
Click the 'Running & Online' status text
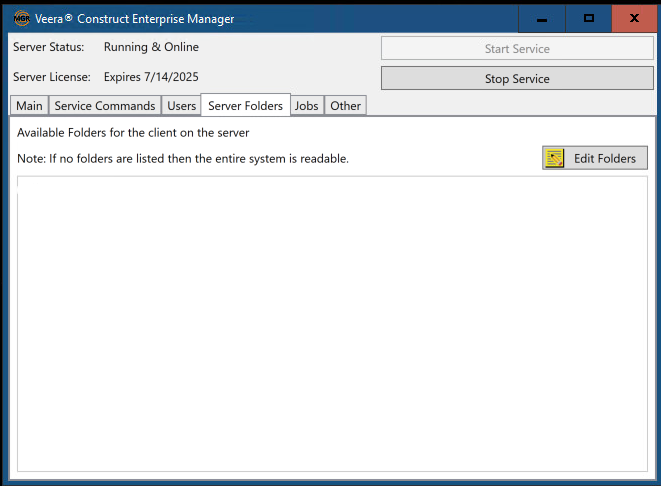[151, 47]
